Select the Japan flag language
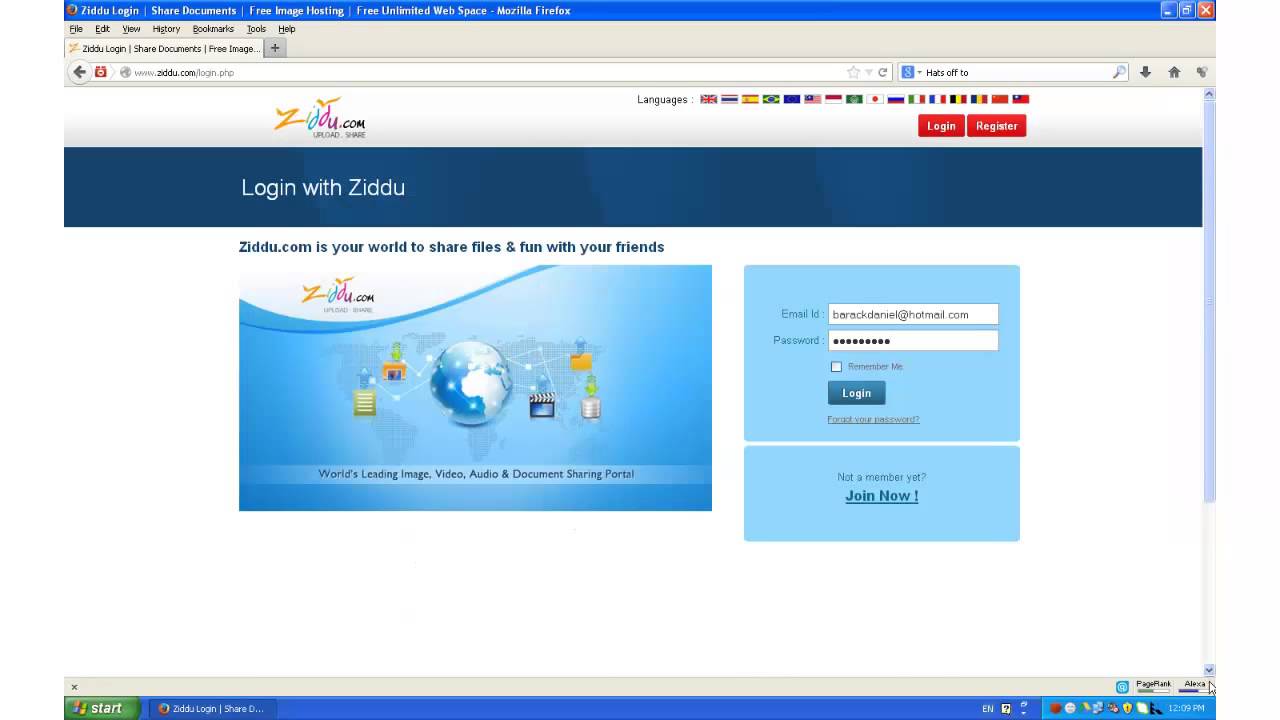The width and height of the screenshot is (1280, 720). click(875, 99)
